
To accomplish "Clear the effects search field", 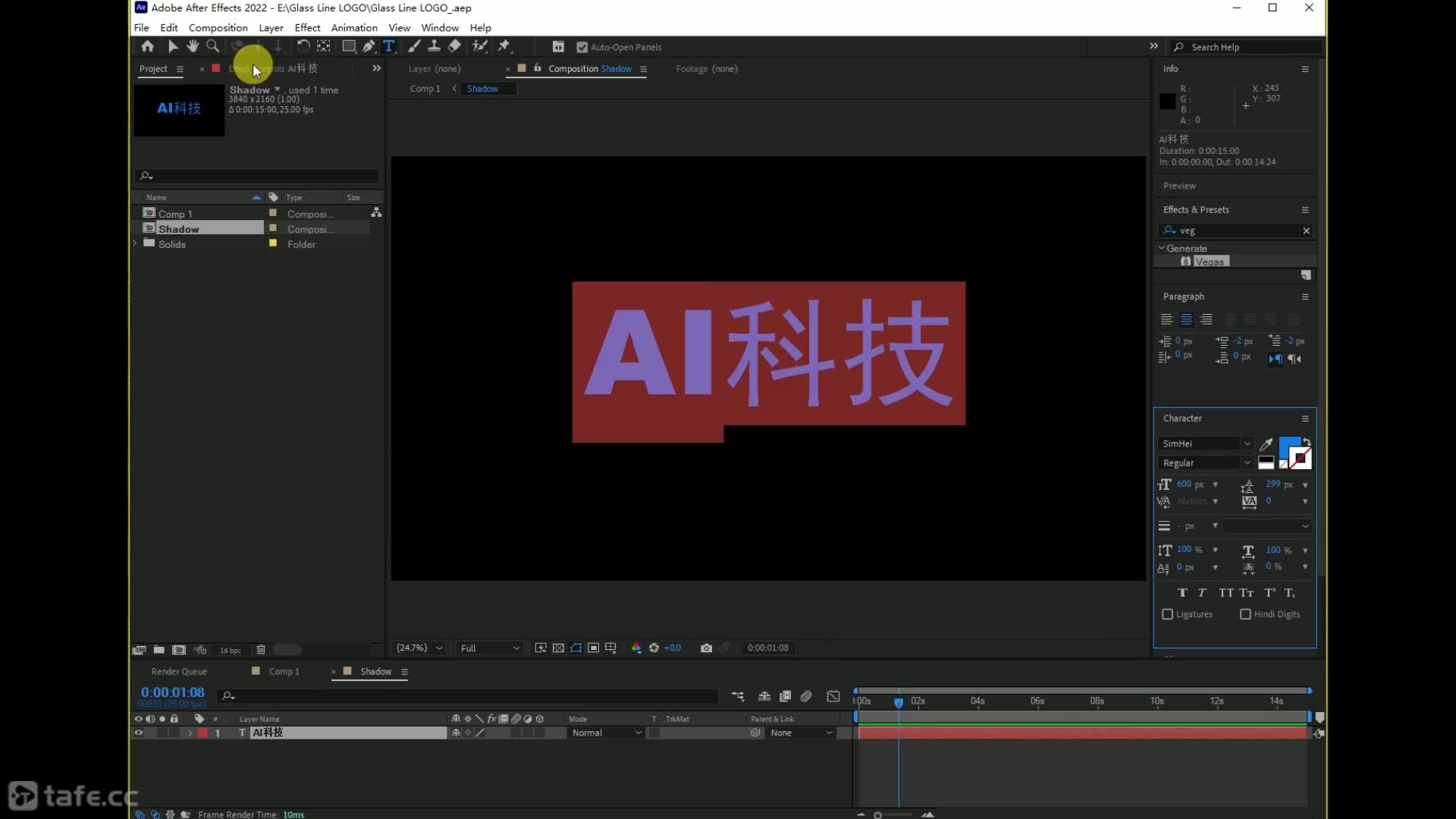I will coord(1306,231).
